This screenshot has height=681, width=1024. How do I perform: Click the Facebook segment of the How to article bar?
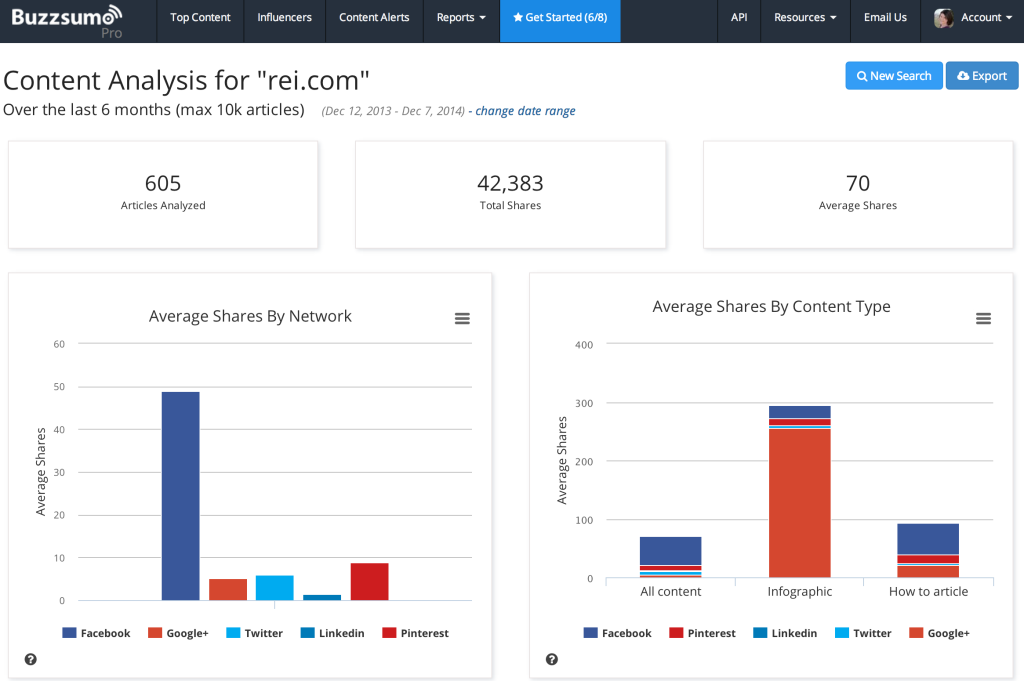pos(928,539)
